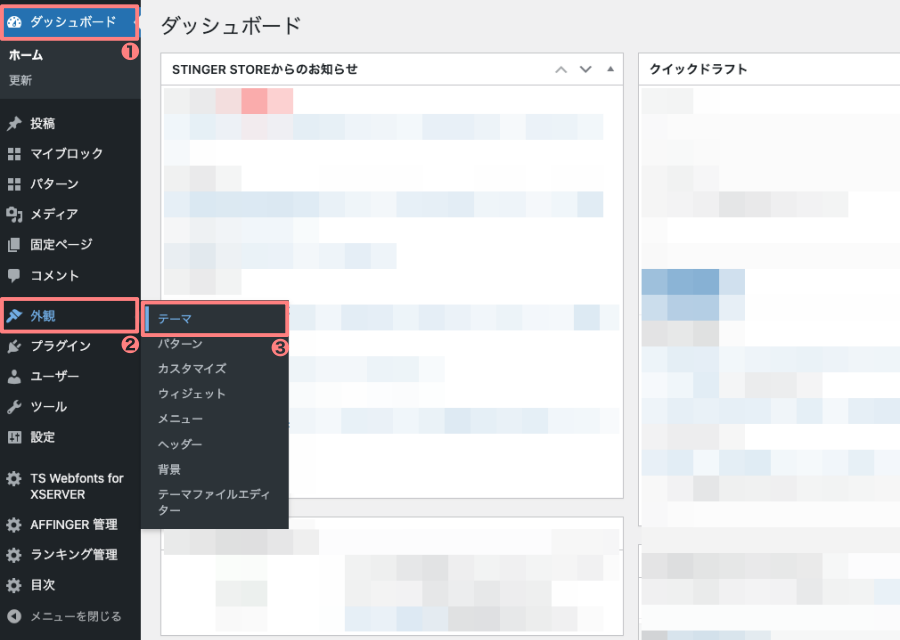Click the grid icon beside パターン in sidebar

click(14, 184)
